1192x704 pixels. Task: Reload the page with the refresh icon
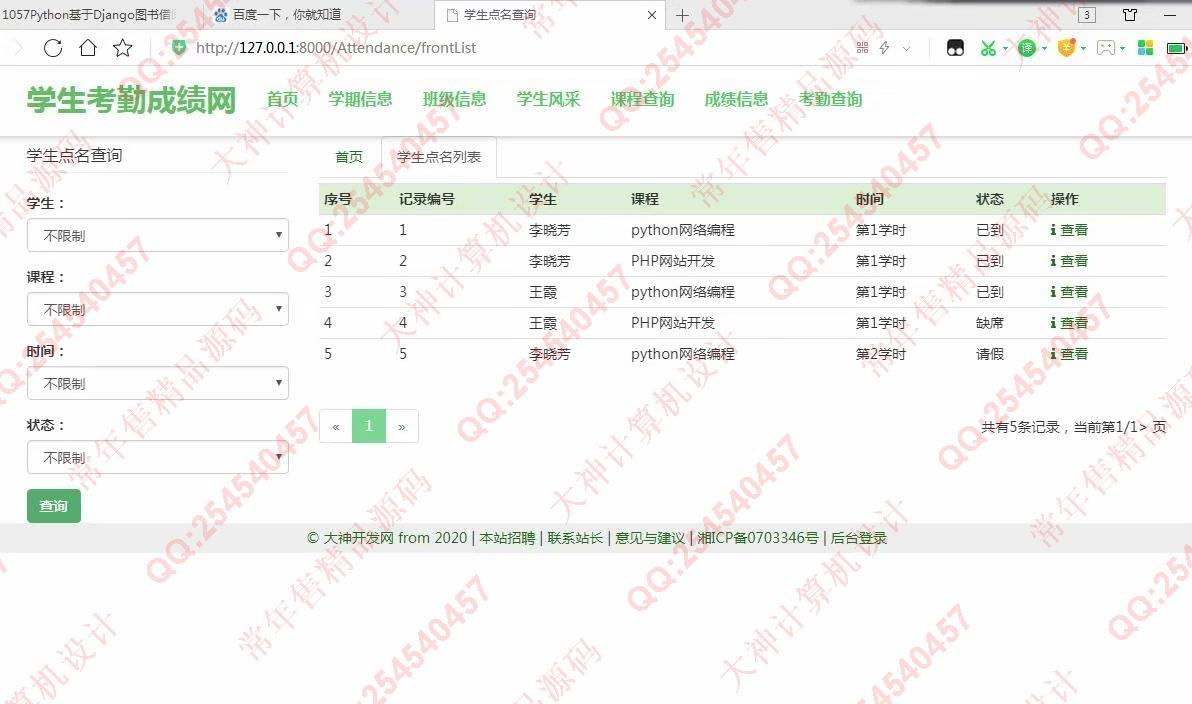coord(53,48)
